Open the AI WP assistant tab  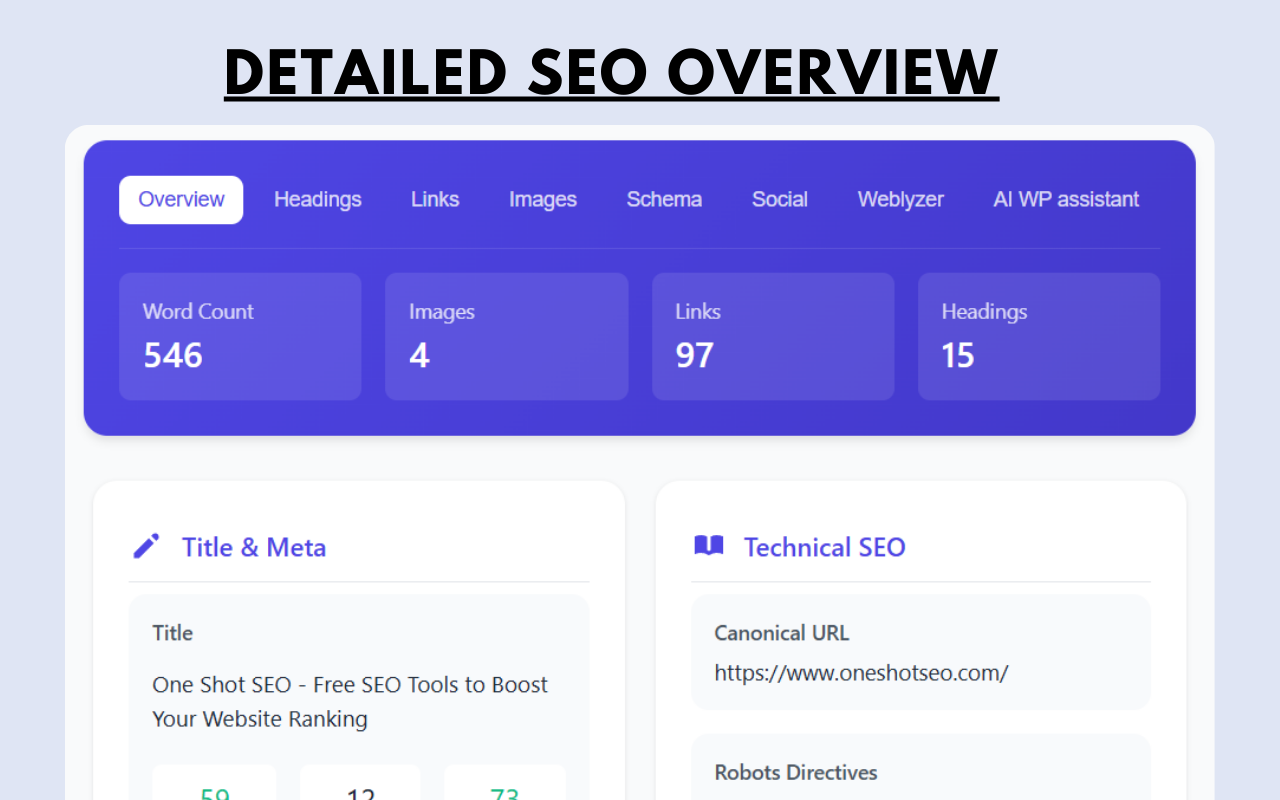pos(1066,200)
